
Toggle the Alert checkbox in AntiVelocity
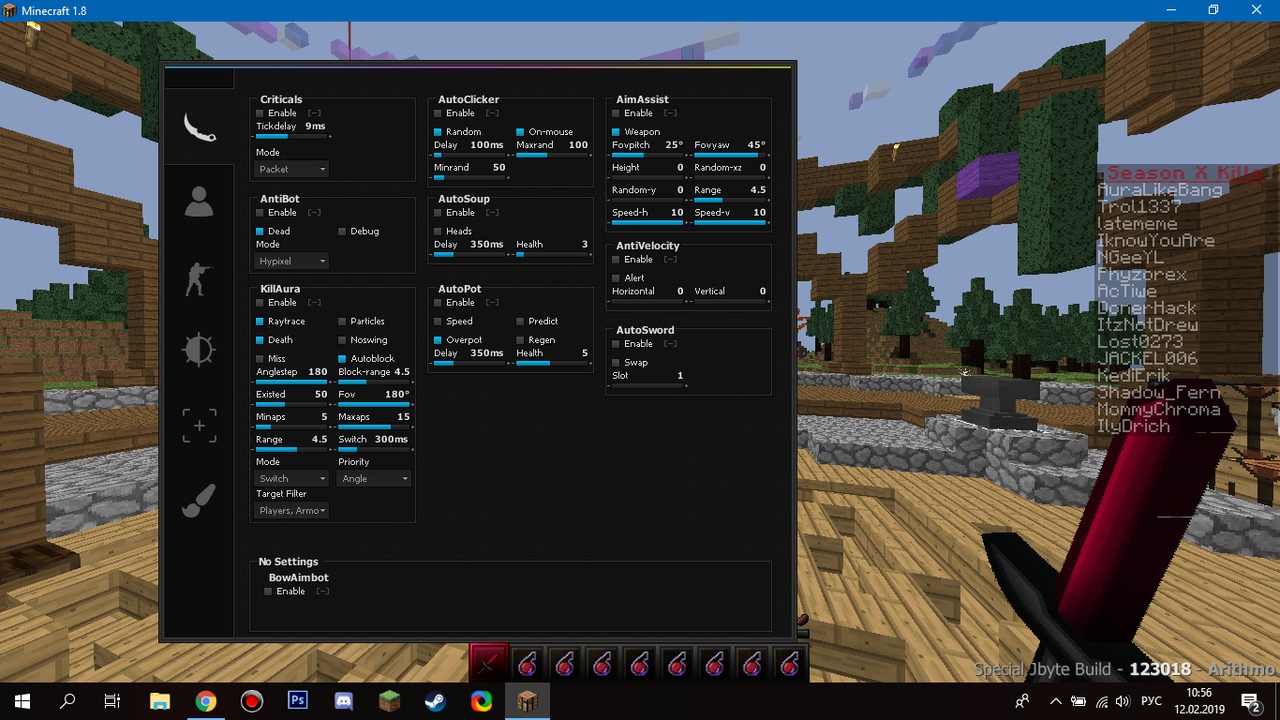(x=616, y=278)
